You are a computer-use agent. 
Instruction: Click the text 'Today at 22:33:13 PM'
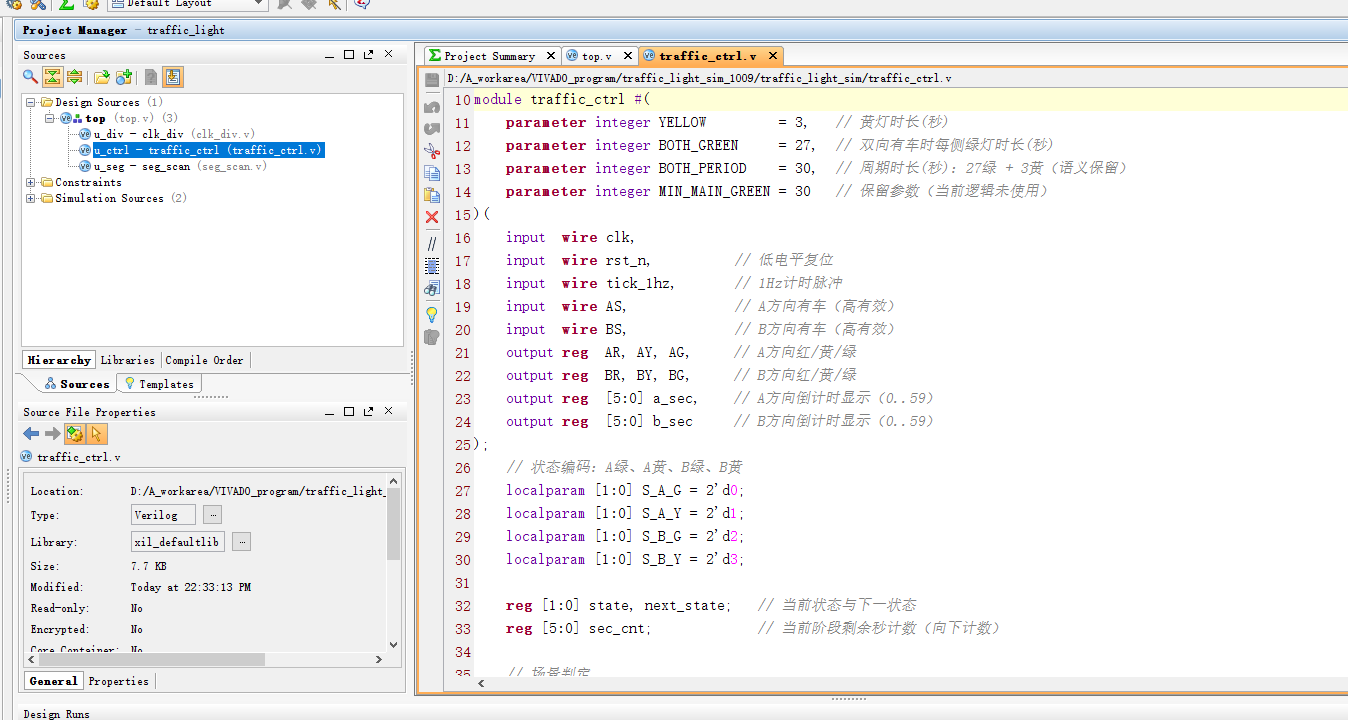click(x=190, y=588)
